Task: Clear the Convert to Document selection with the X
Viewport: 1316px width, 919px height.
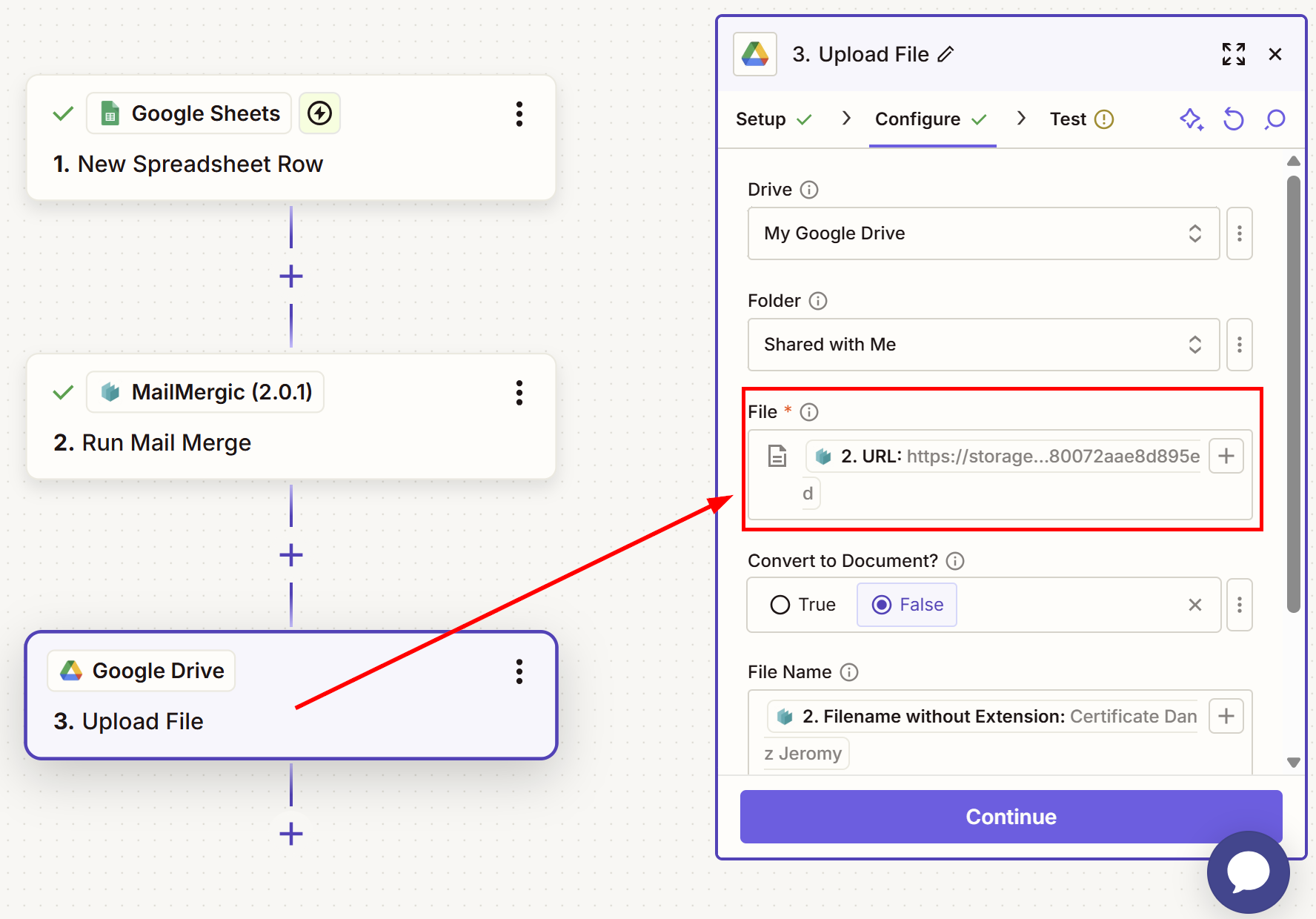Action: point(1194,605)
